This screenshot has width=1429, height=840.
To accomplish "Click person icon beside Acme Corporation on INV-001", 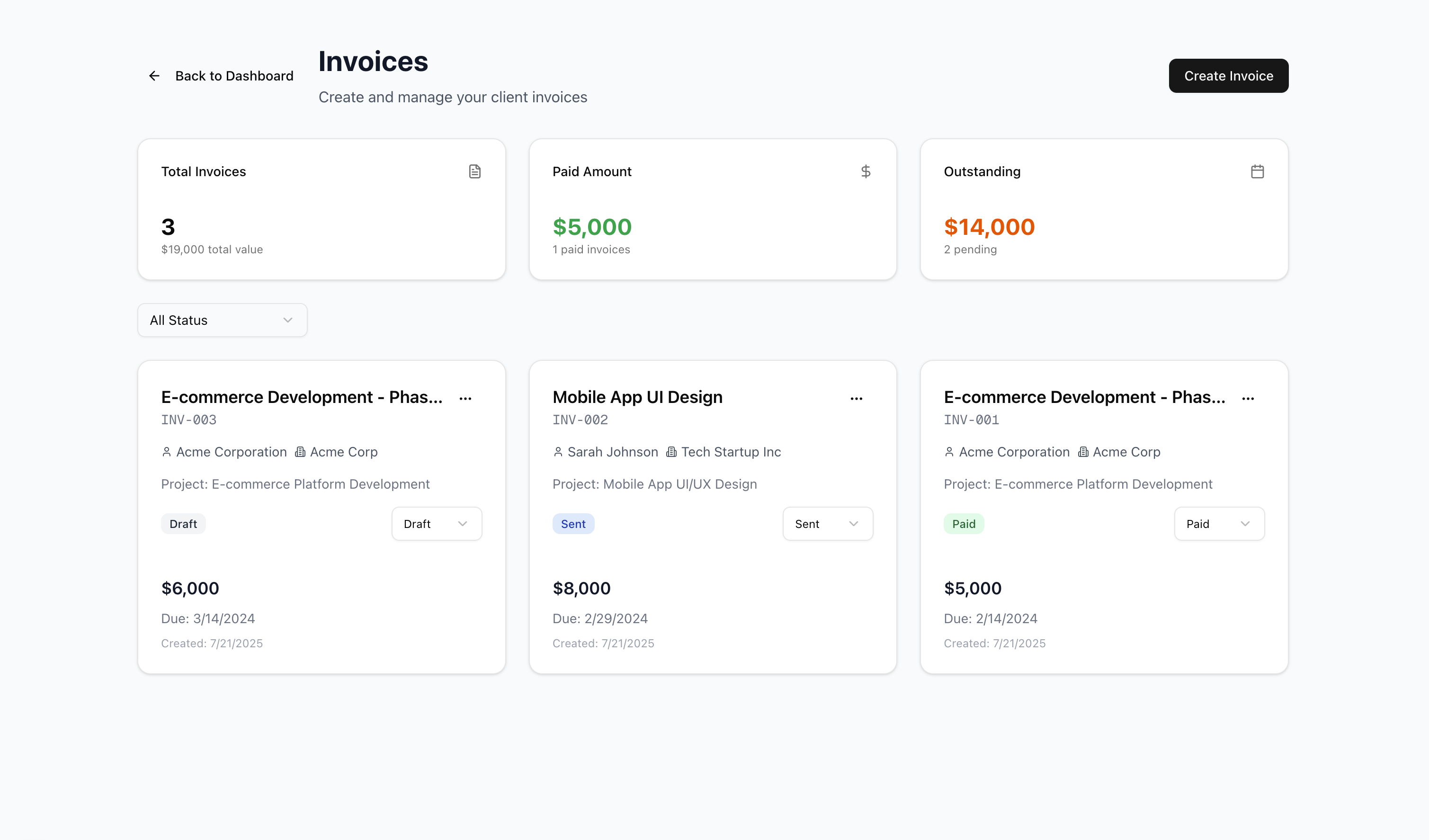I will 949,452.
